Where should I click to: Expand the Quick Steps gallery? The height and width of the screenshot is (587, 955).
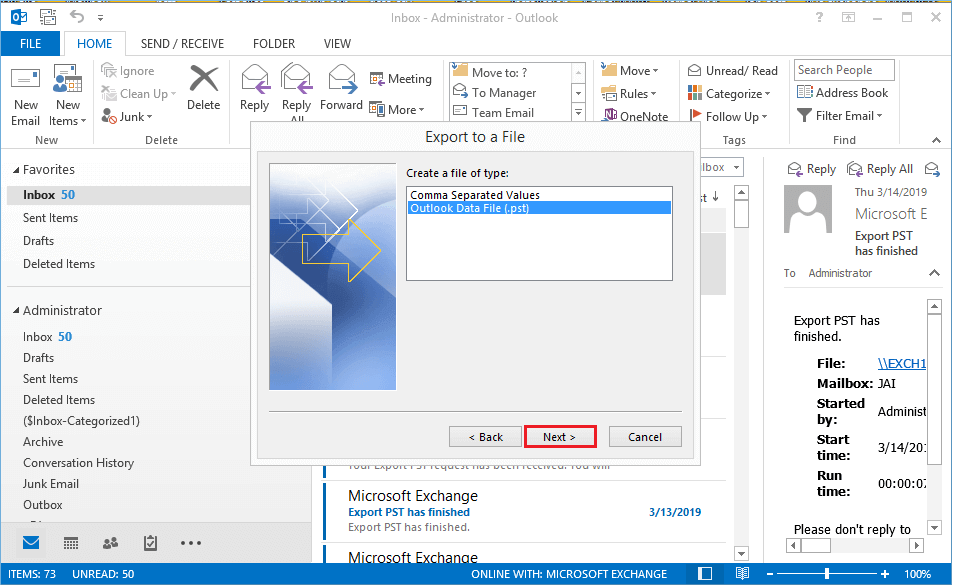pyautogui.click(x=578, y=113)
